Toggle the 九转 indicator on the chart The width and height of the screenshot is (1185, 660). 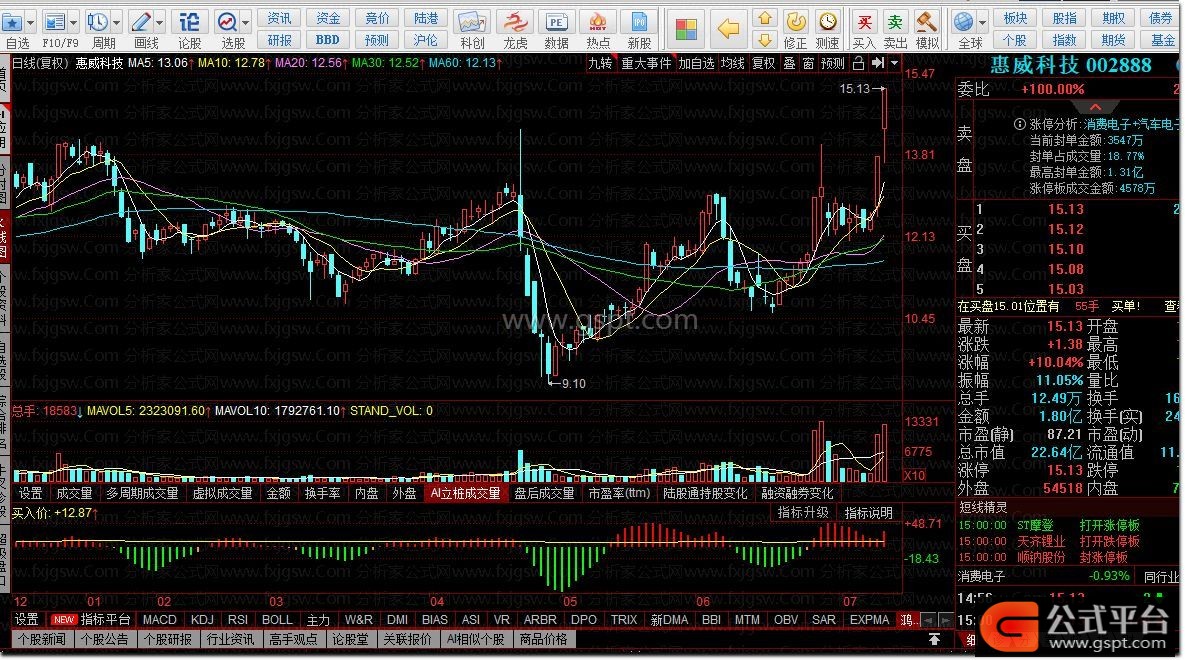coord(600,64)
